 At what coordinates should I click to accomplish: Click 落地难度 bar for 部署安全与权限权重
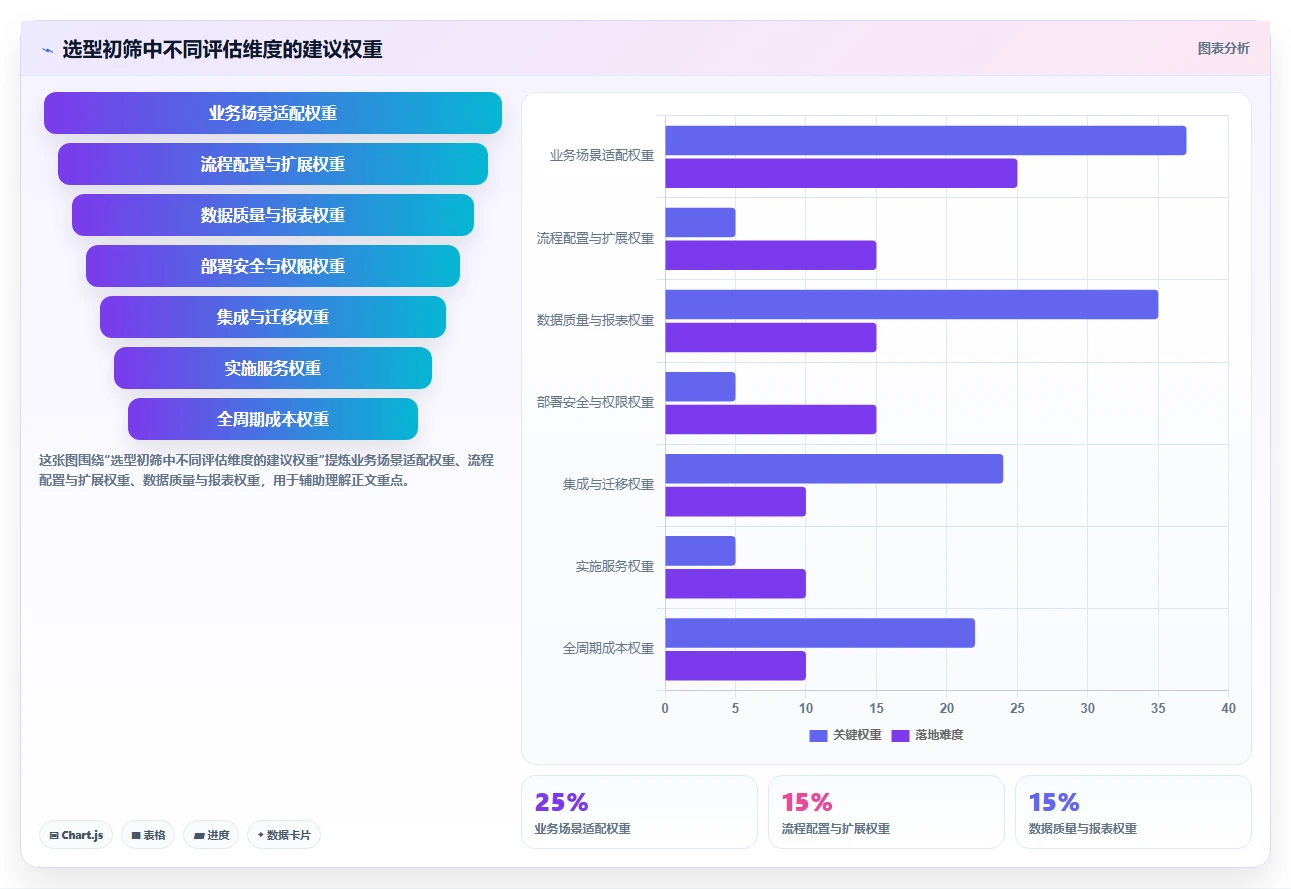[771, 419]
